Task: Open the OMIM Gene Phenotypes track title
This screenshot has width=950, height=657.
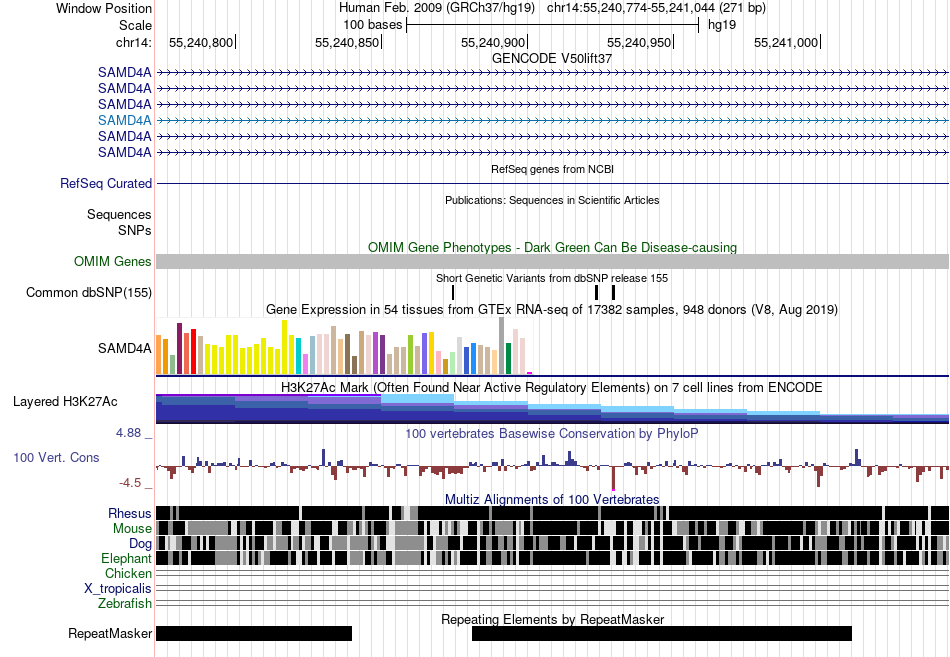Action: click(553, 247)
